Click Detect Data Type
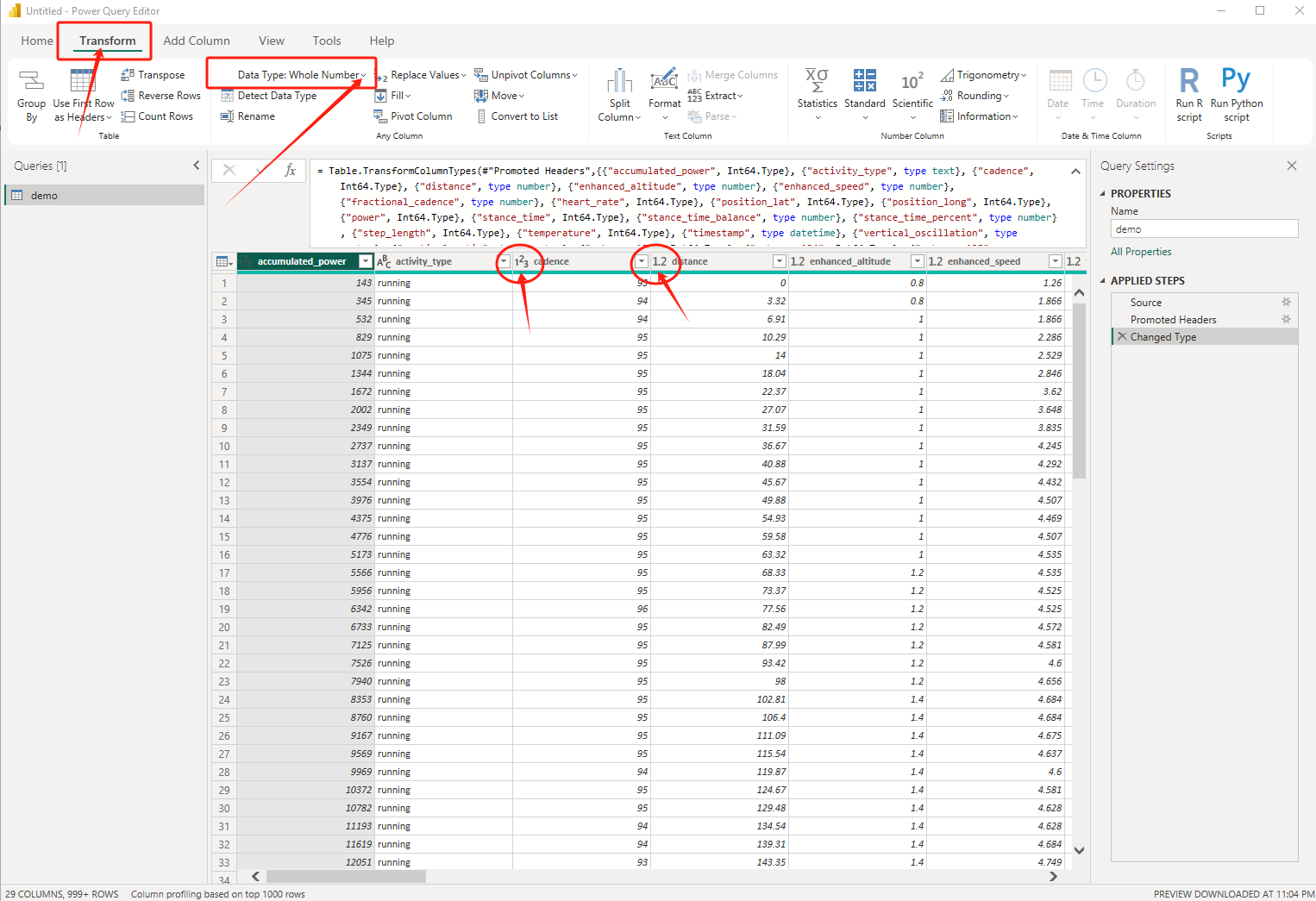Screen dimensions: 1316x901 click(x=269, y=96)
